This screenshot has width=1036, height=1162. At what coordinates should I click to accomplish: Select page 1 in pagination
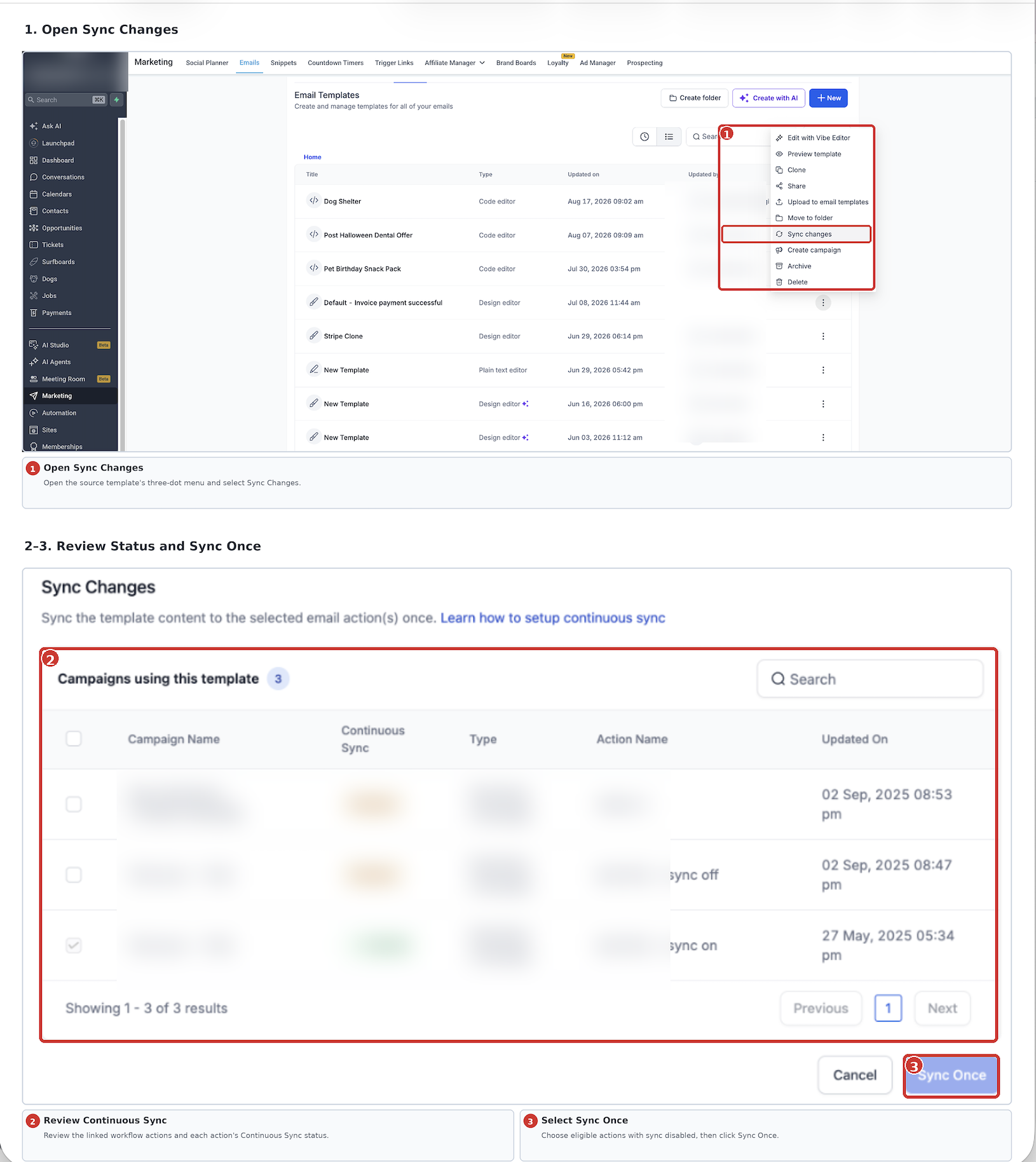click(x=888, y=1008)
